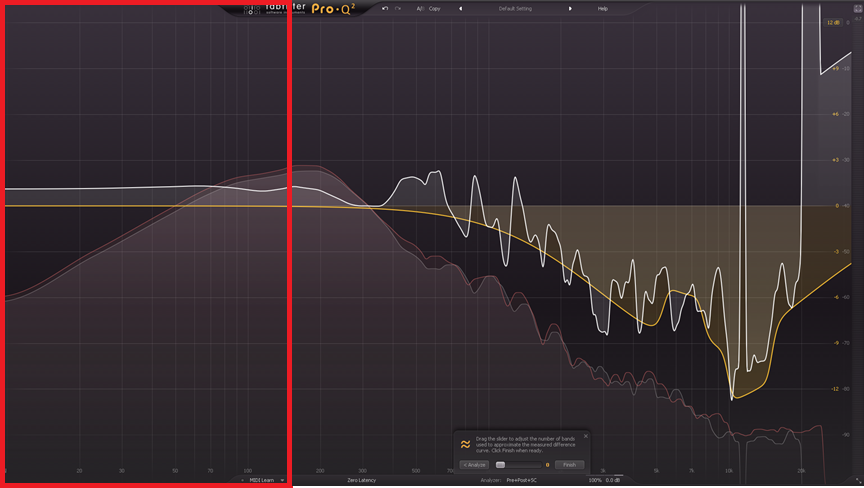Image resolution: width=864 pixels, height=488 pixels.
Task: Toggle the A/B state switch
Action: point(420,8)
